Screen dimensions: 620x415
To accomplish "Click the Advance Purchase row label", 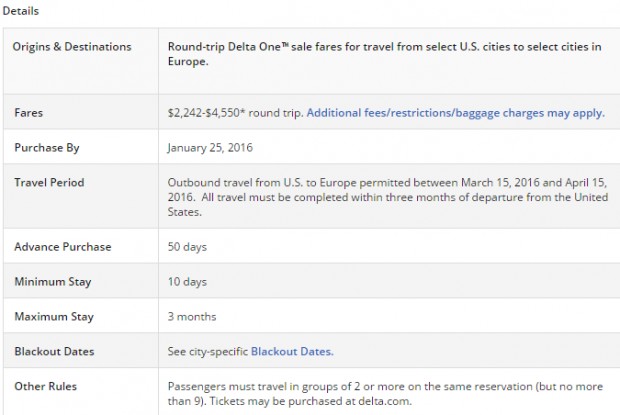I will click(63, 247).
